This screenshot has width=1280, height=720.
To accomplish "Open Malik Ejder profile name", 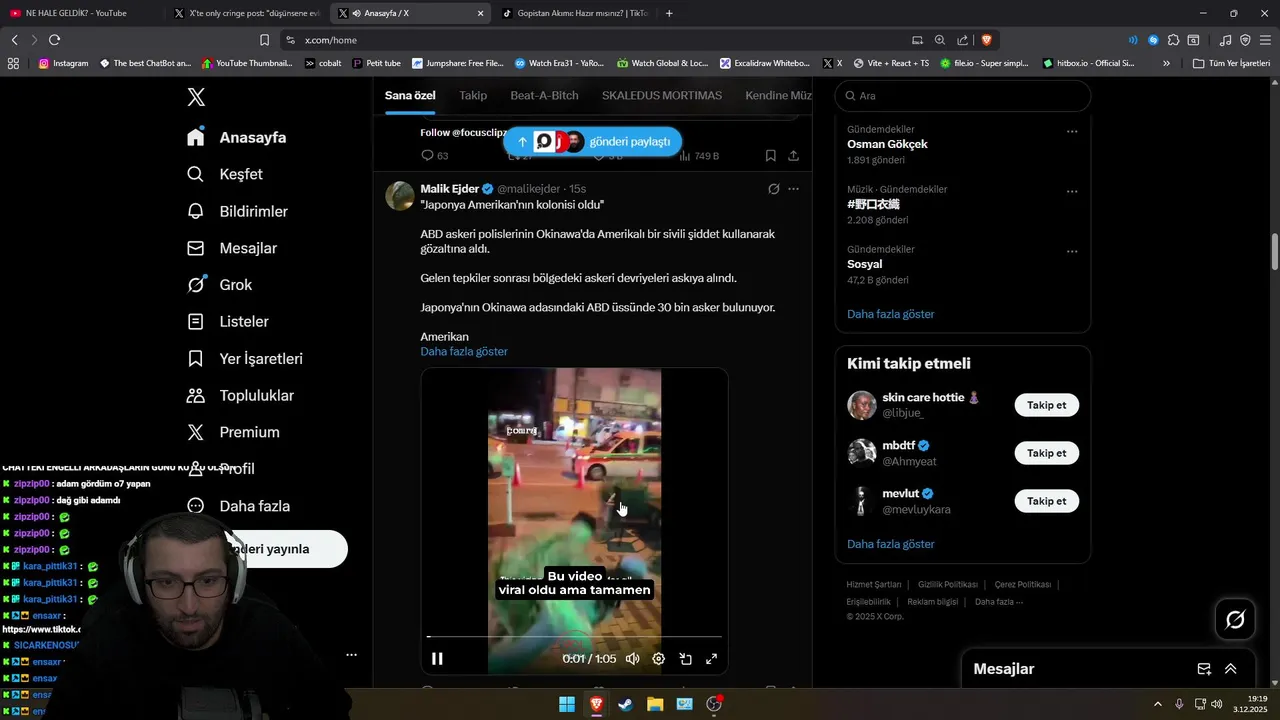I will [449, 189].
